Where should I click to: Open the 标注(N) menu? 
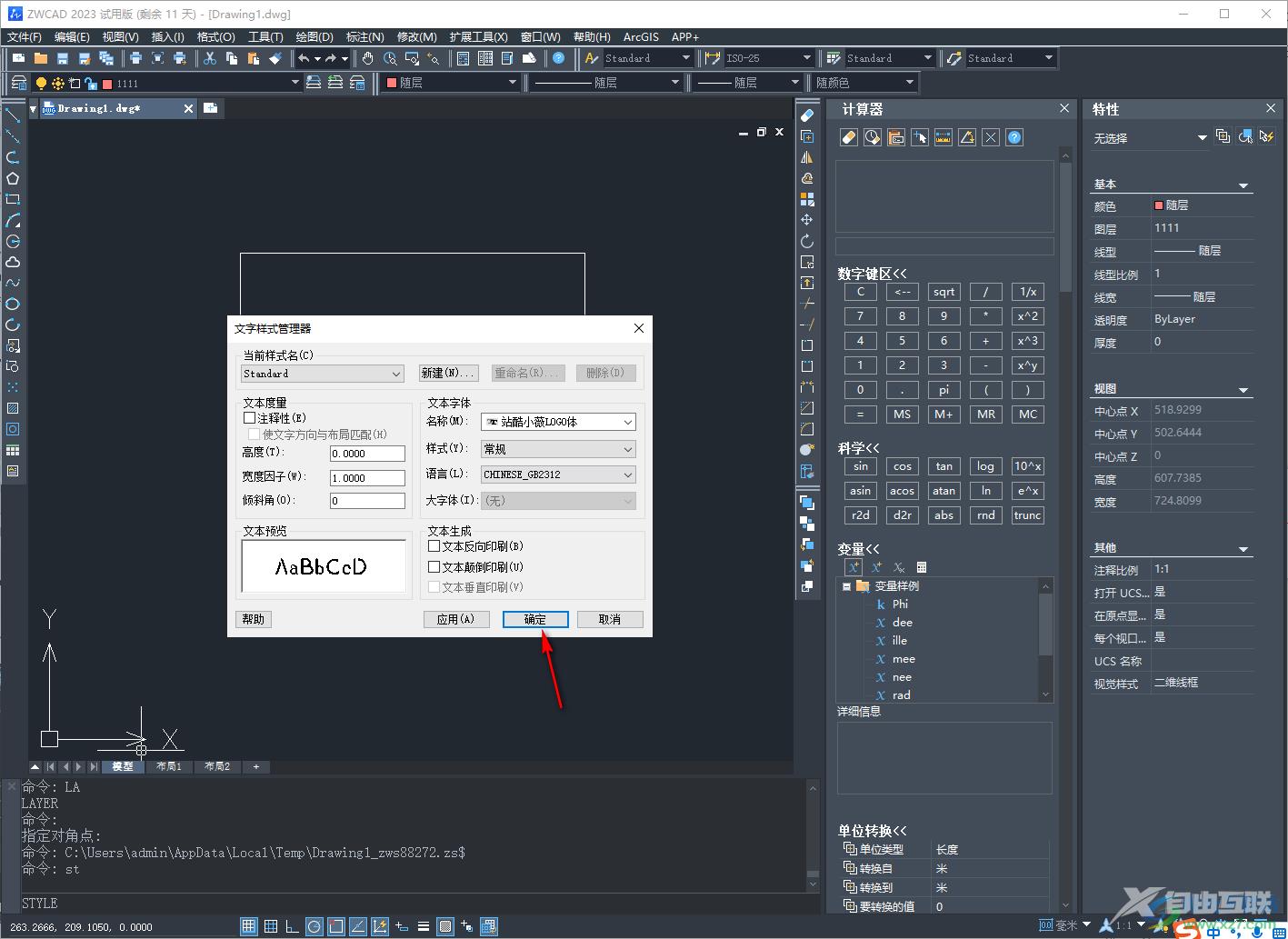(364, 37)
